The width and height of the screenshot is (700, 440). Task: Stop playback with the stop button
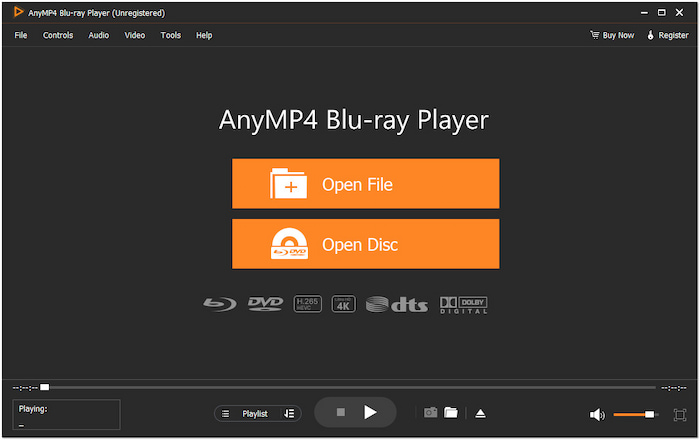341,412
